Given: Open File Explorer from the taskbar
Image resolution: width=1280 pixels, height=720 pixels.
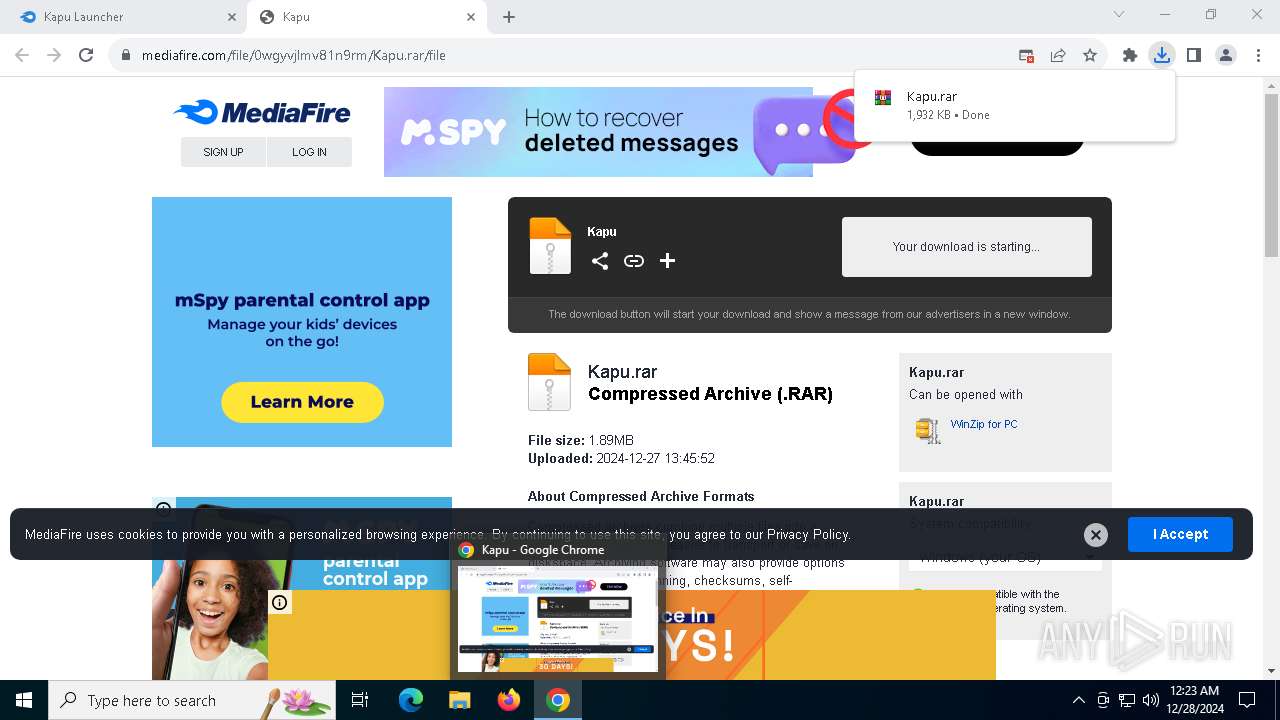Looking at the screenshot, I should tap(459, 700).
